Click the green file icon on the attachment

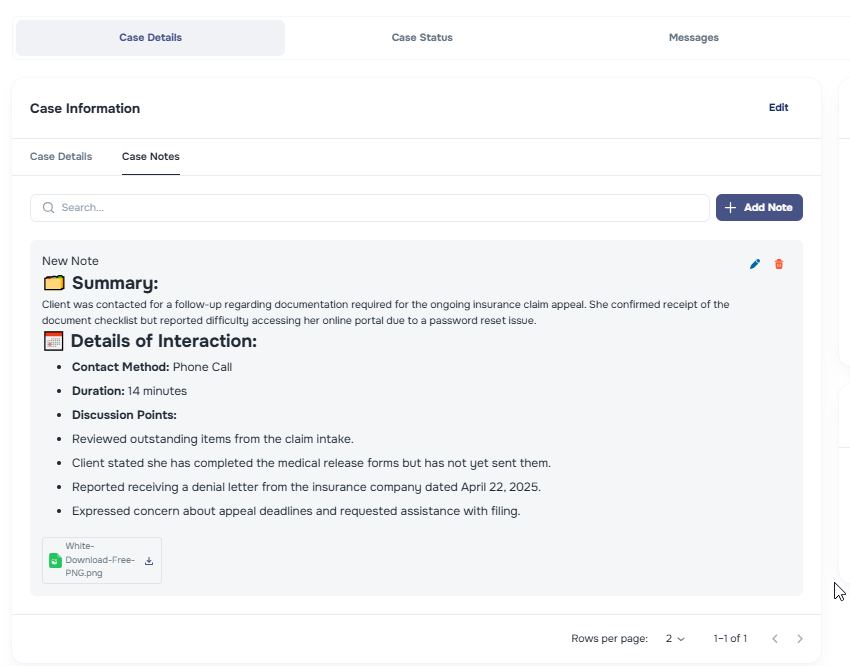[56, 561]
